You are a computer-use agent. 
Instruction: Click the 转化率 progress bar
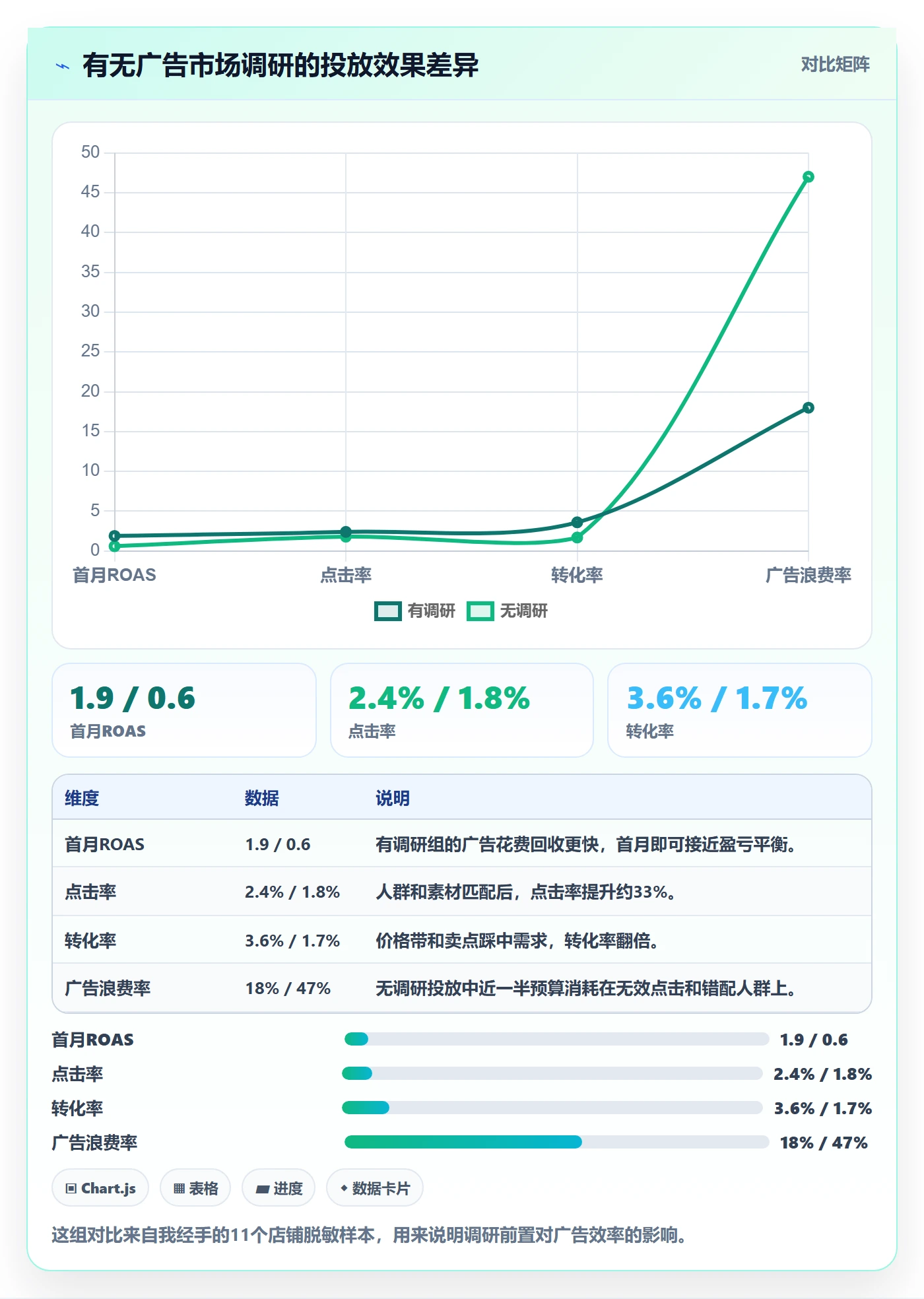552,1108
